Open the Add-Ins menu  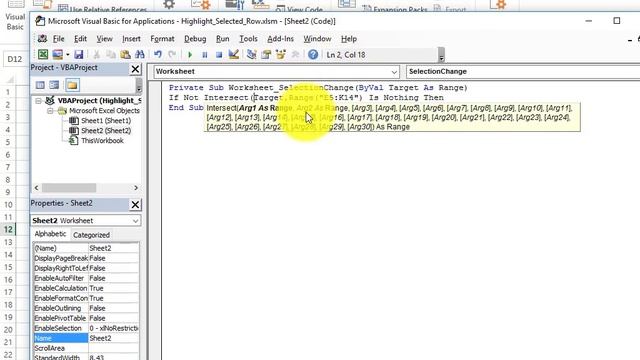pyautogui.click(x=280, y=39)
